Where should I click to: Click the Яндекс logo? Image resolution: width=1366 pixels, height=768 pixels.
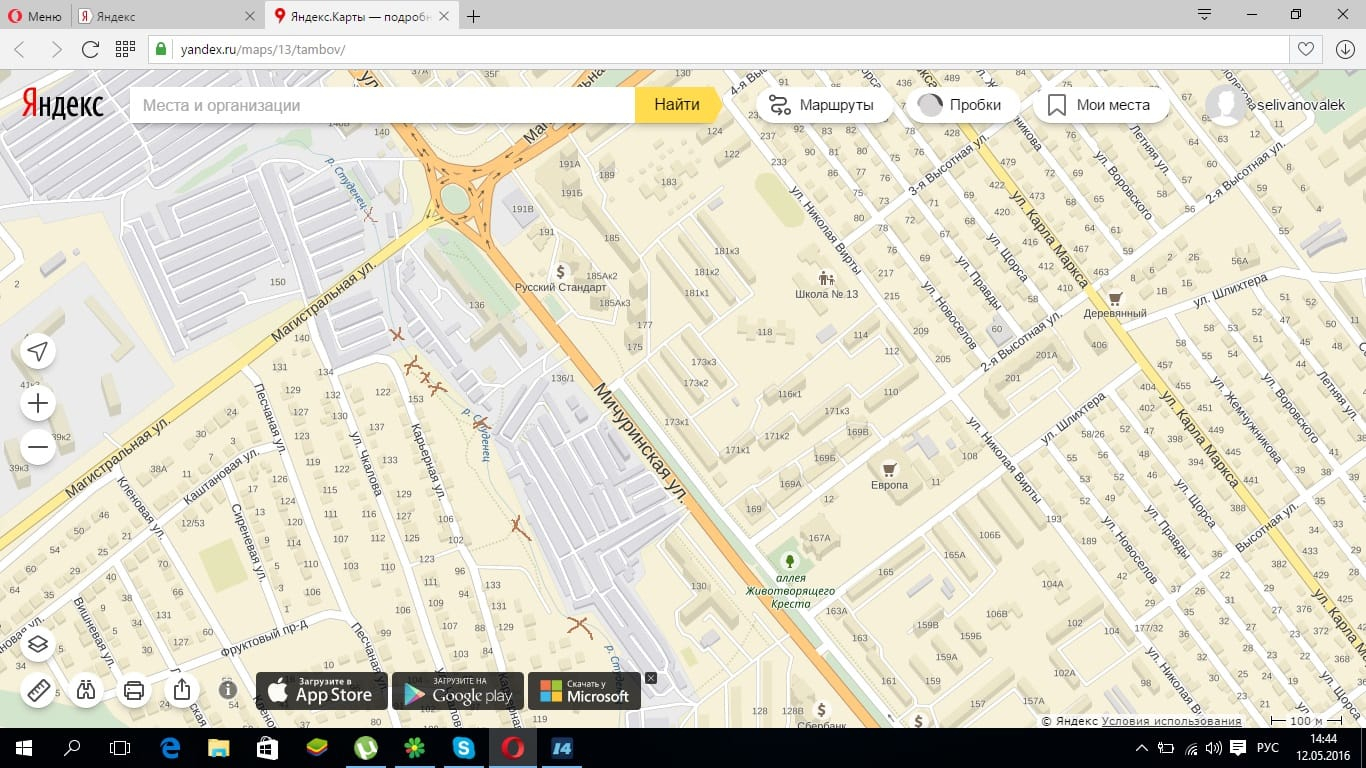pos(63,104)
